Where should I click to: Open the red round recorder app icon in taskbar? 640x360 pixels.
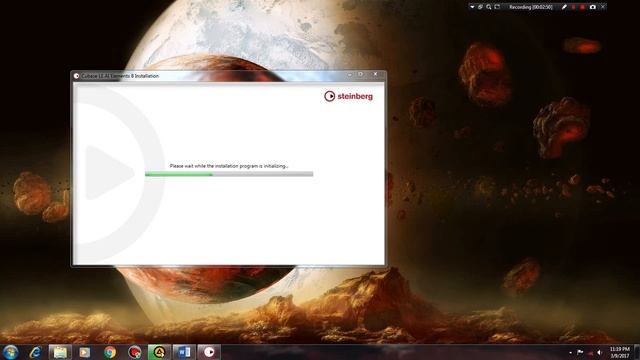pyautogui.click(x=134, y=352)
